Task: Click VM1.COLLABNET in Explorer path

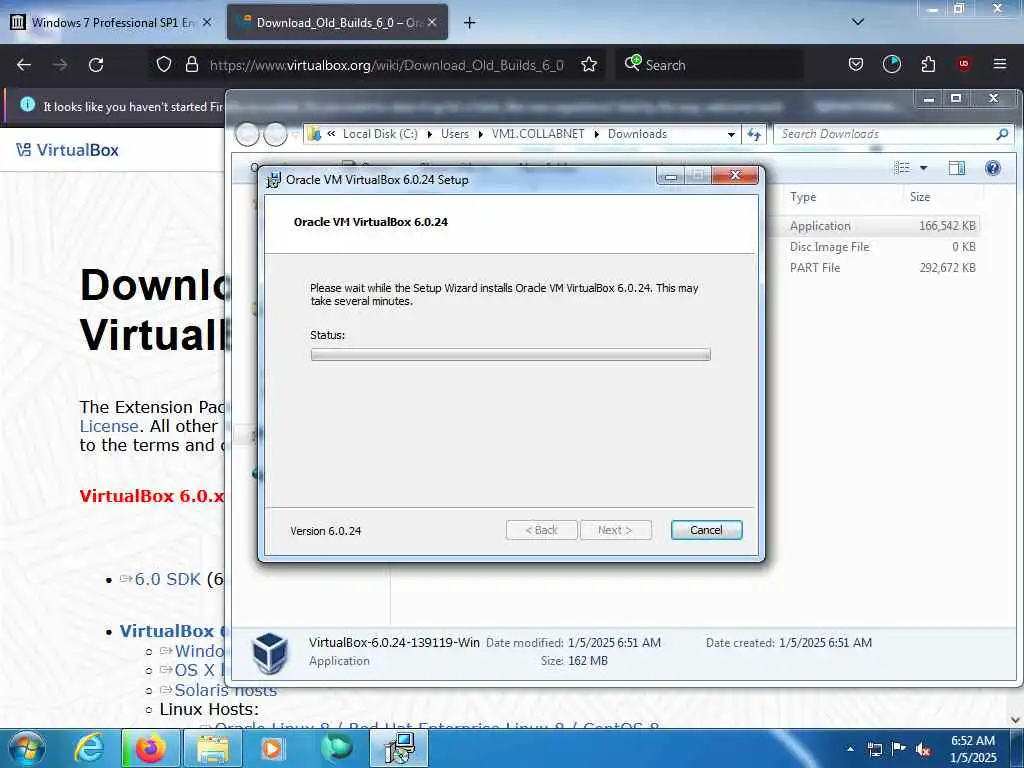Action: click(x=537, y=134)
